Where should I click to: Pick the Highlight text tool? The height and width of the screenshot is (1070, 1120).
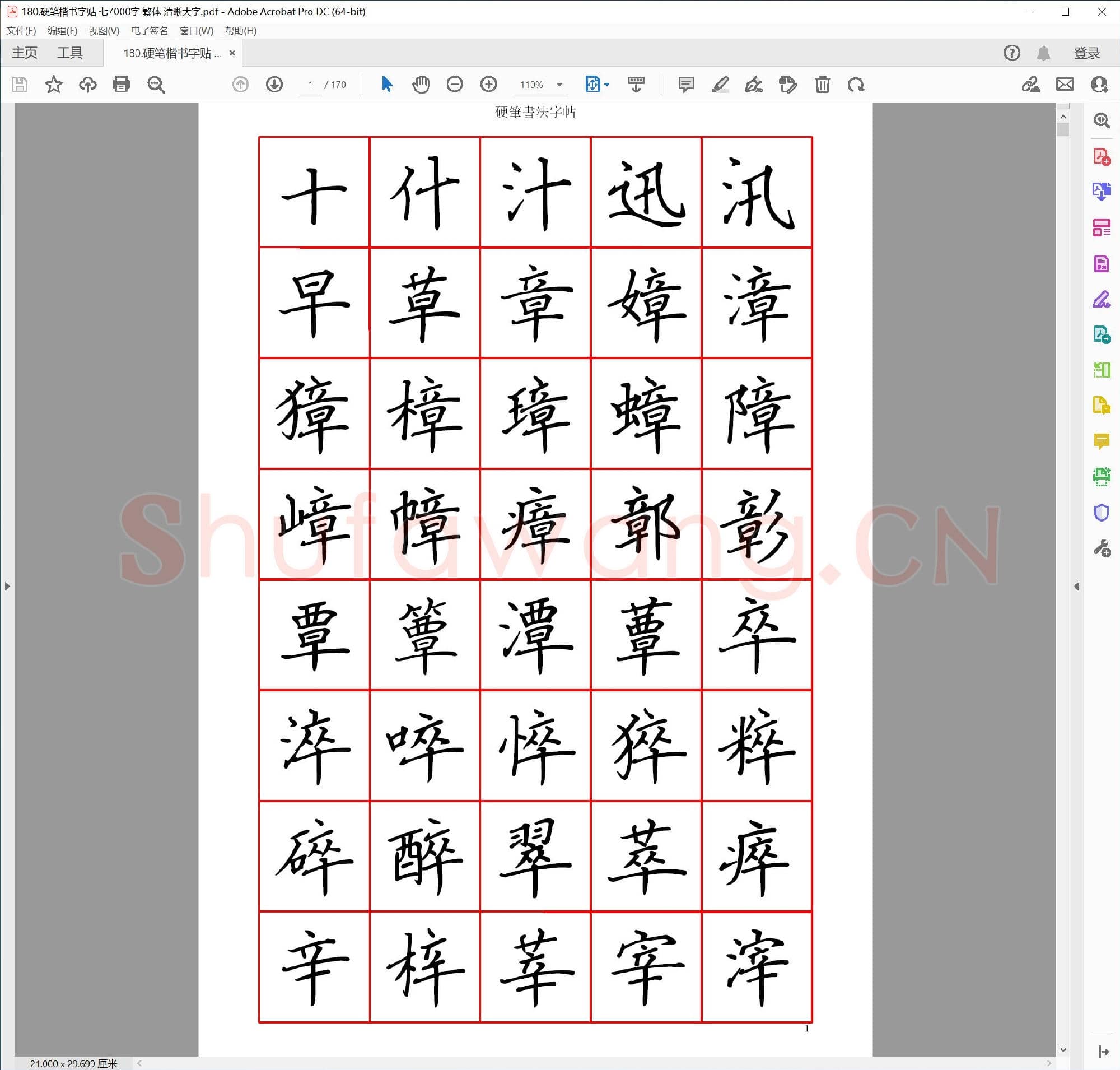pos(720,85)
